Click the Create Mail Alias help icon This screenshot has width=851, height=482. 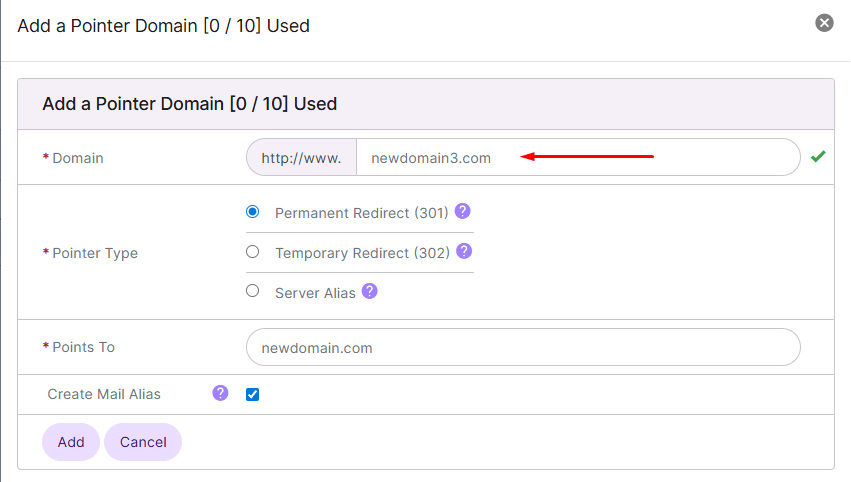tap(220, 393)
